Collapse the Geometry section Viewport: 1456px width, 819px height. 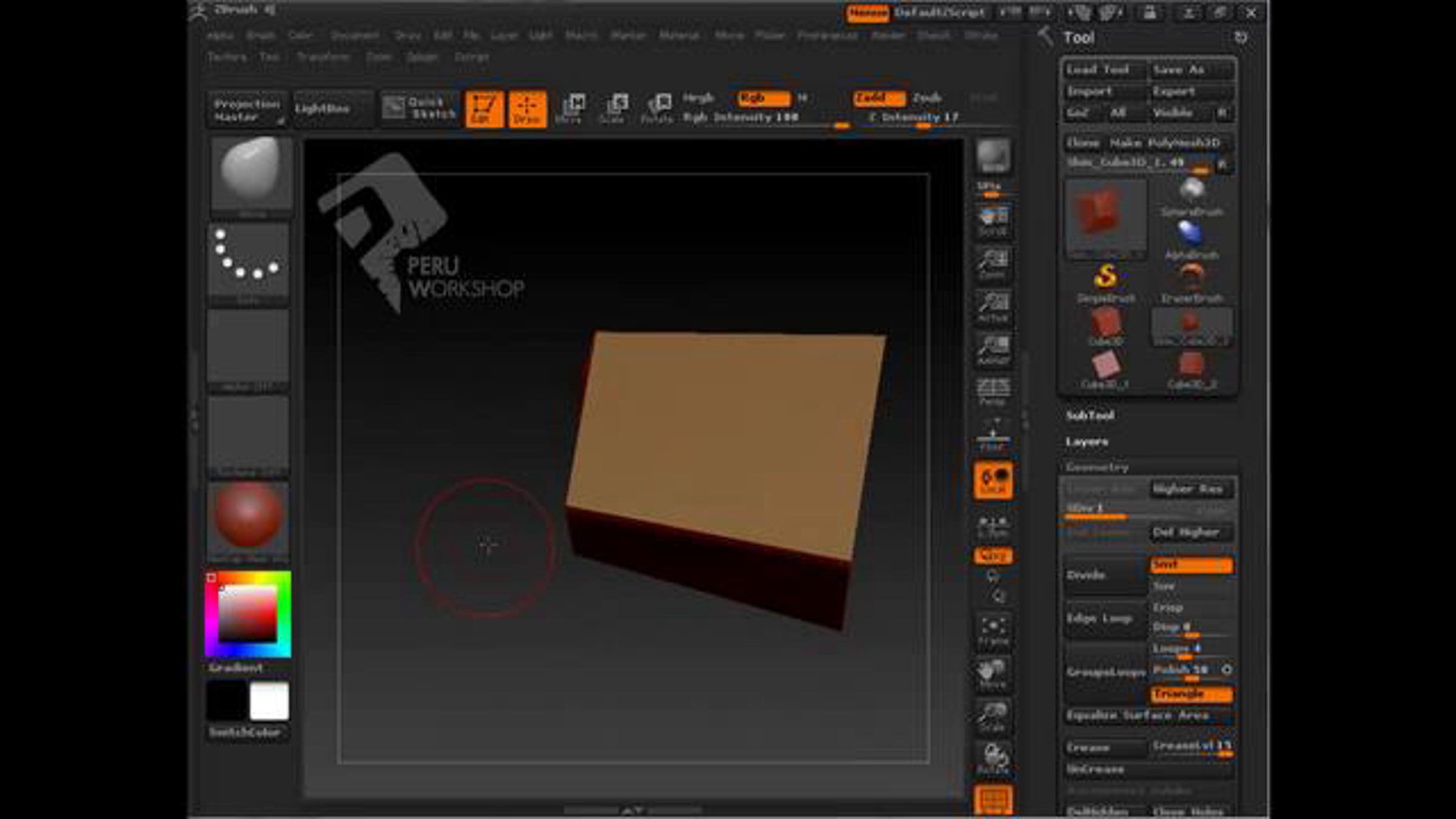click(x=1097, y=467)
